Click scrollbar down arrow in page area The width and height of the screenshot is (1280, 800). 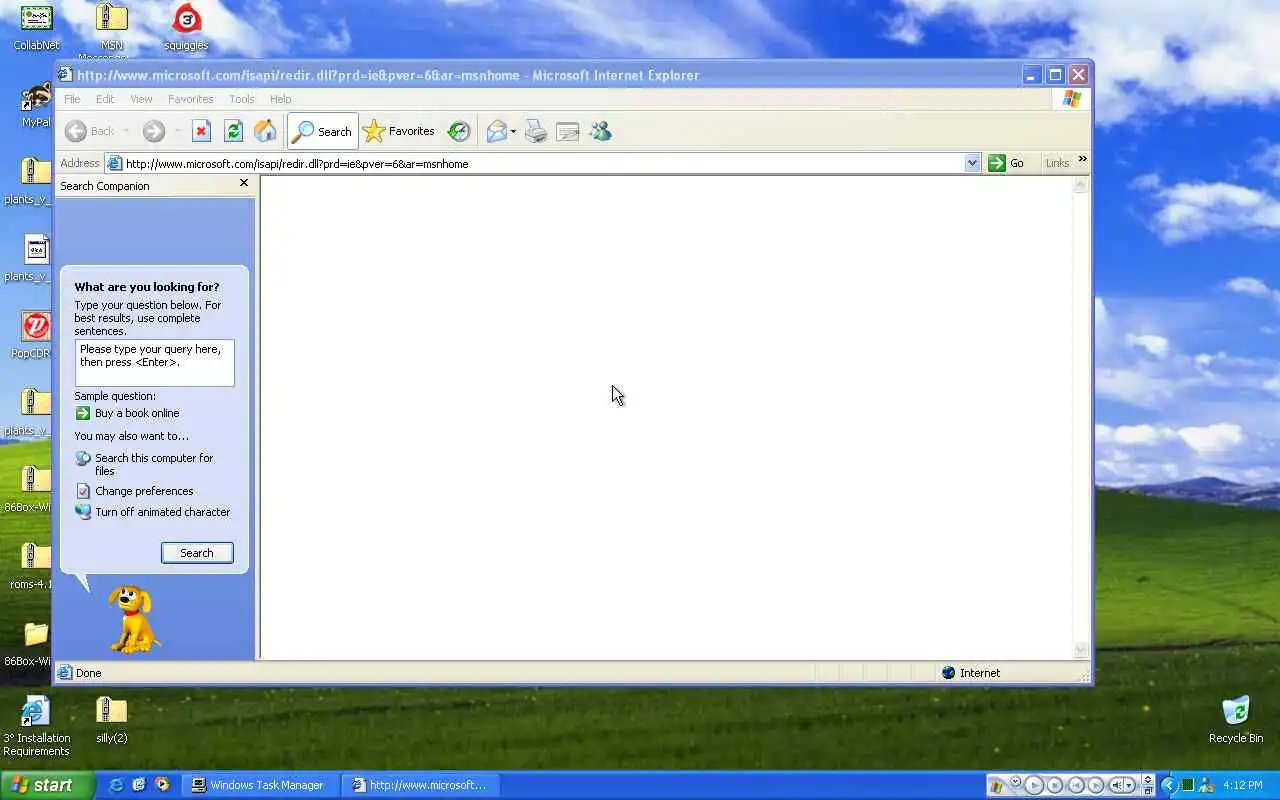pyautogui.click(x=1080, y=650)
